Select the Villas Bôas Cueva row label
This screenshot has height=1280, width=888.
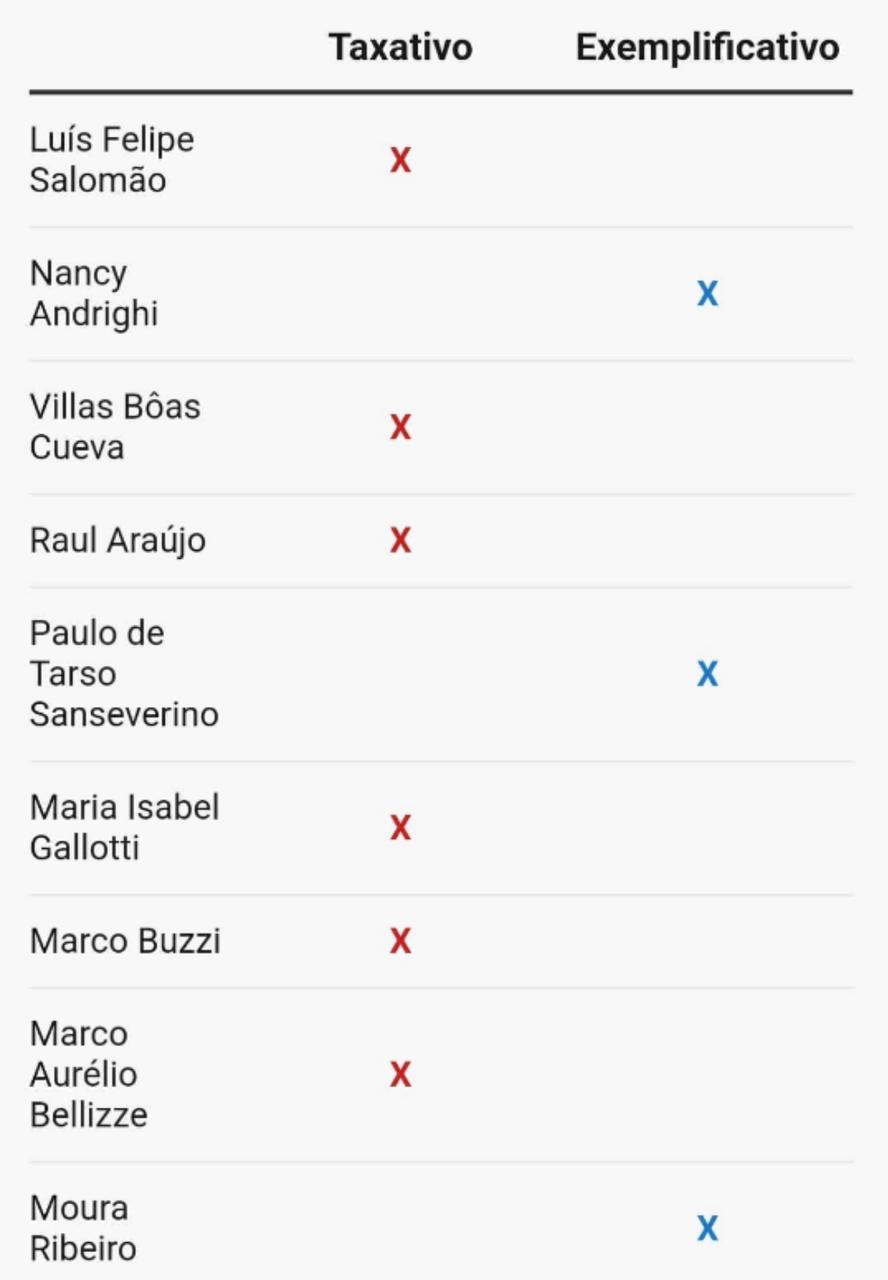tap(115, 427)
